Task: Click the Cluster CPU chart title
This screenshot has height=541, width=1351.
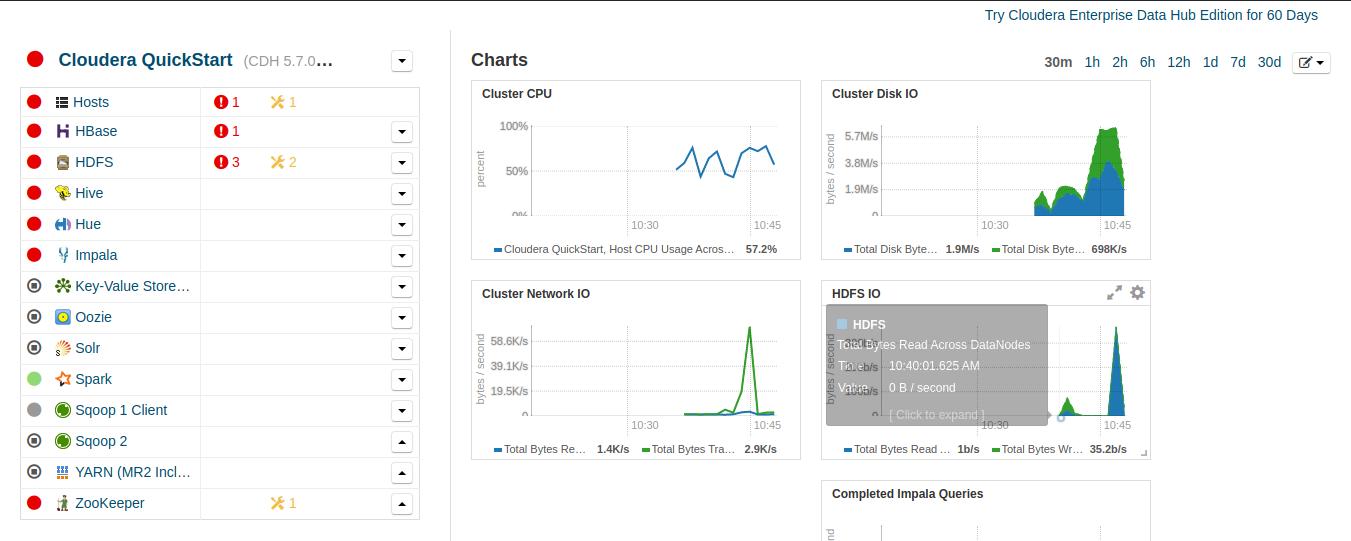Action: point(517,94)
